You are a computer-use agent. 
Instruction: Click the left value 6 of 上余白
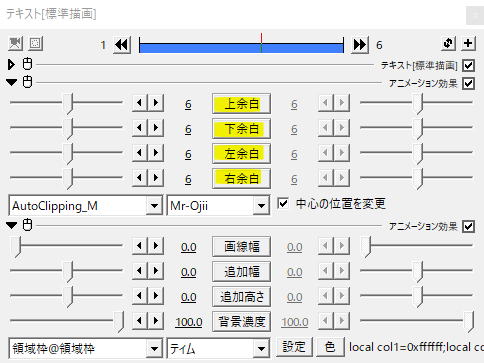click(188, 104)
